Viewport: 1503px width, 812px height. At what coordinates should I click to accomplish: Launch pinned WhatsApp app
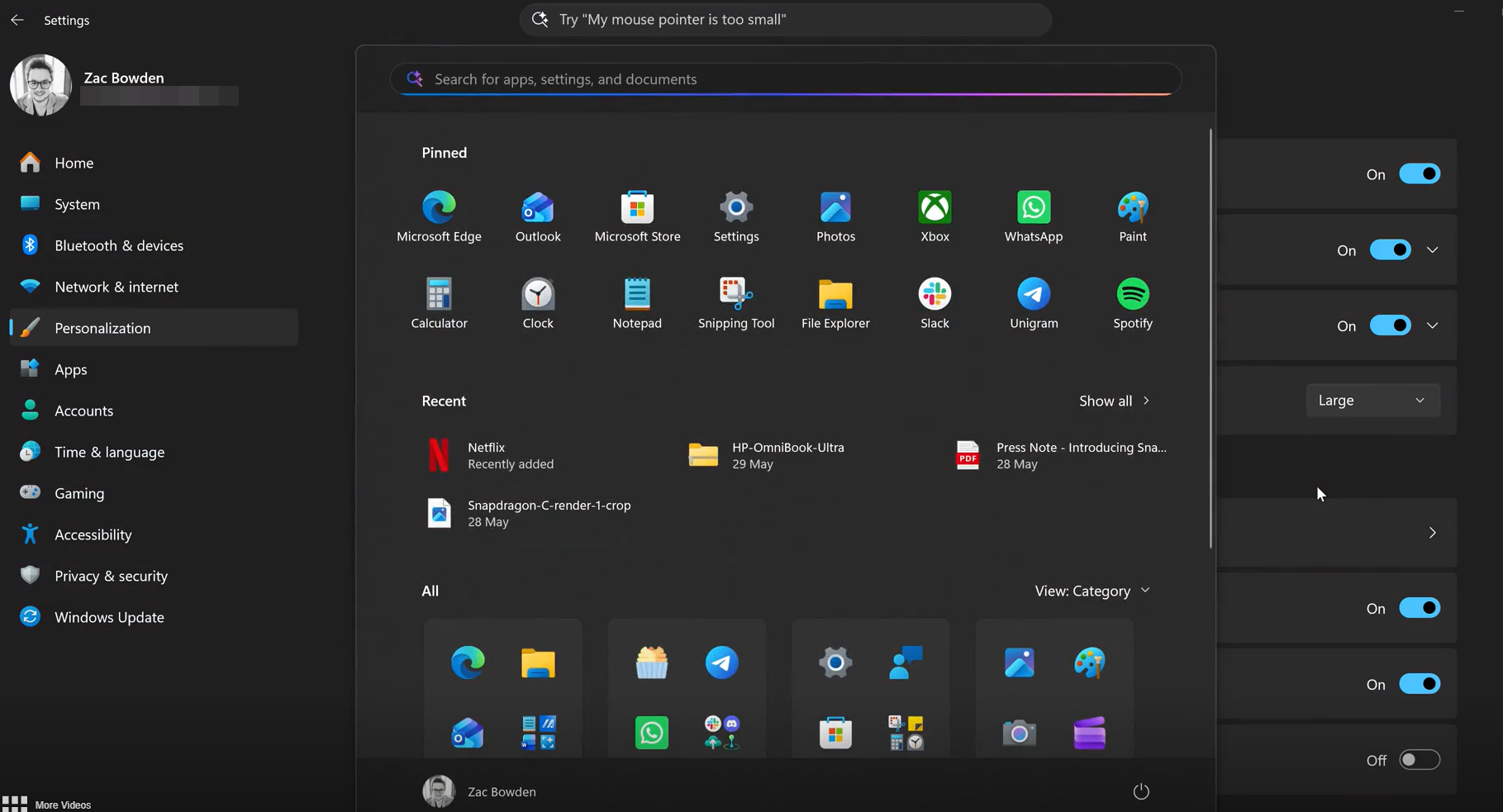1034,217
